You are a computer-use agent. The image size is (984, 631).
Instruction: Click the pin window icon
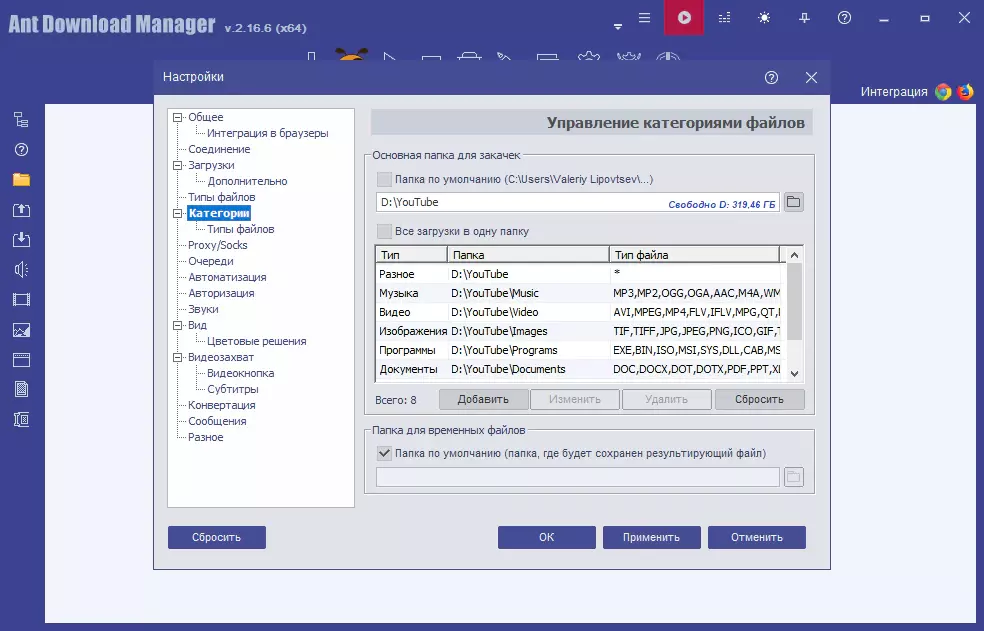tap(805, 18)
